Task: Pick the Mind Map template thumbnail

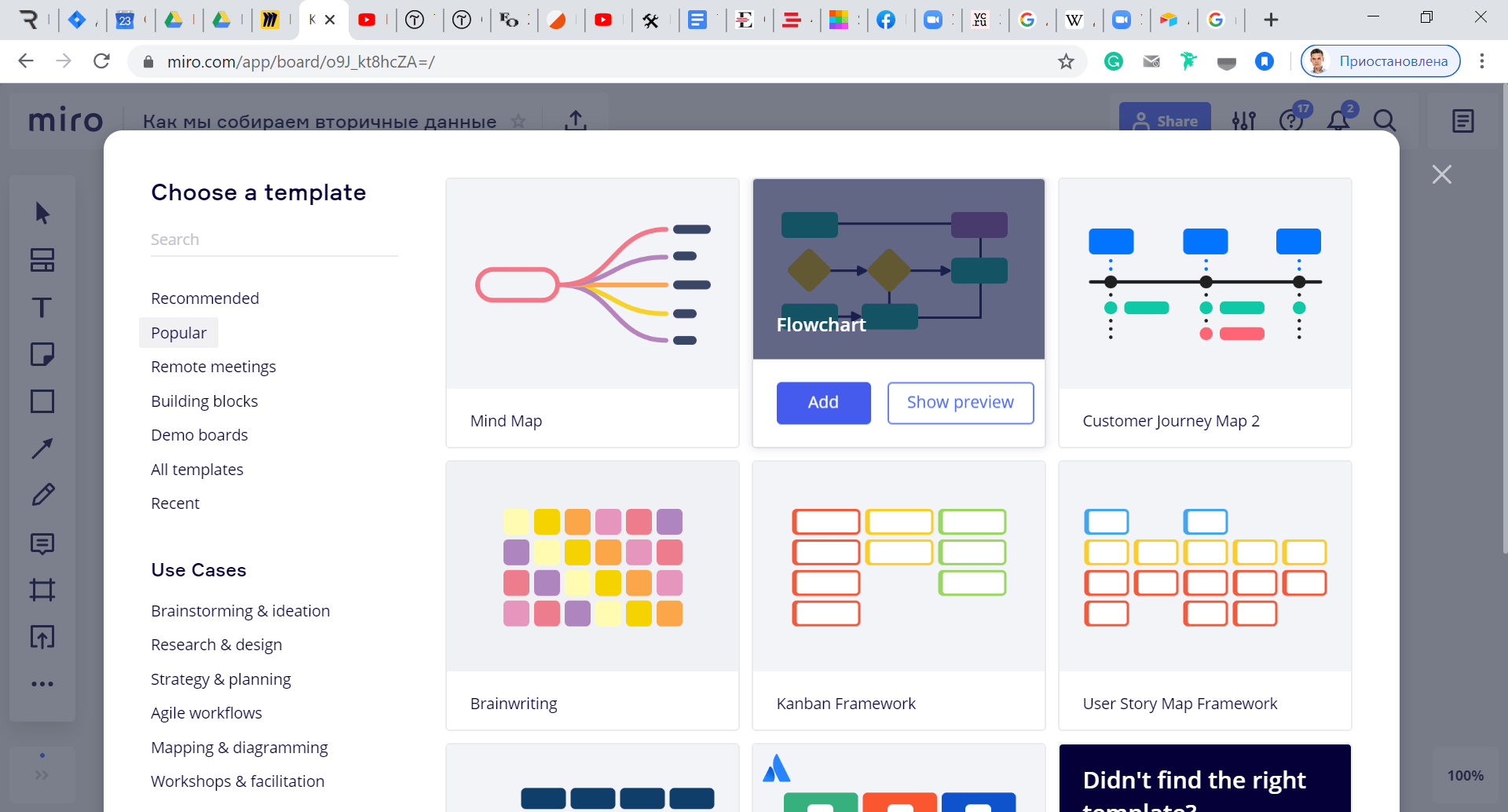Action: coord(592,284)
